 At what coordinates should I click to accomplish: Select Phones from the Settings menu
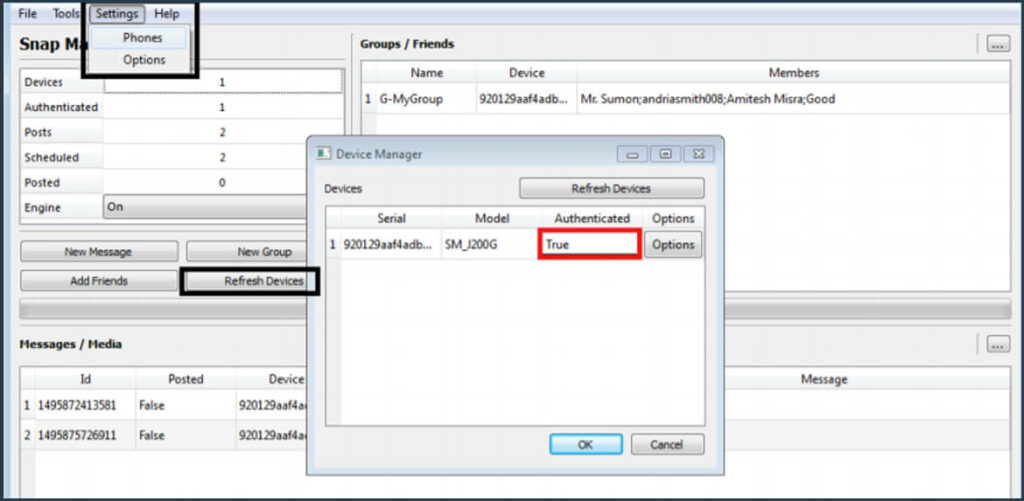tap(143, 37)
